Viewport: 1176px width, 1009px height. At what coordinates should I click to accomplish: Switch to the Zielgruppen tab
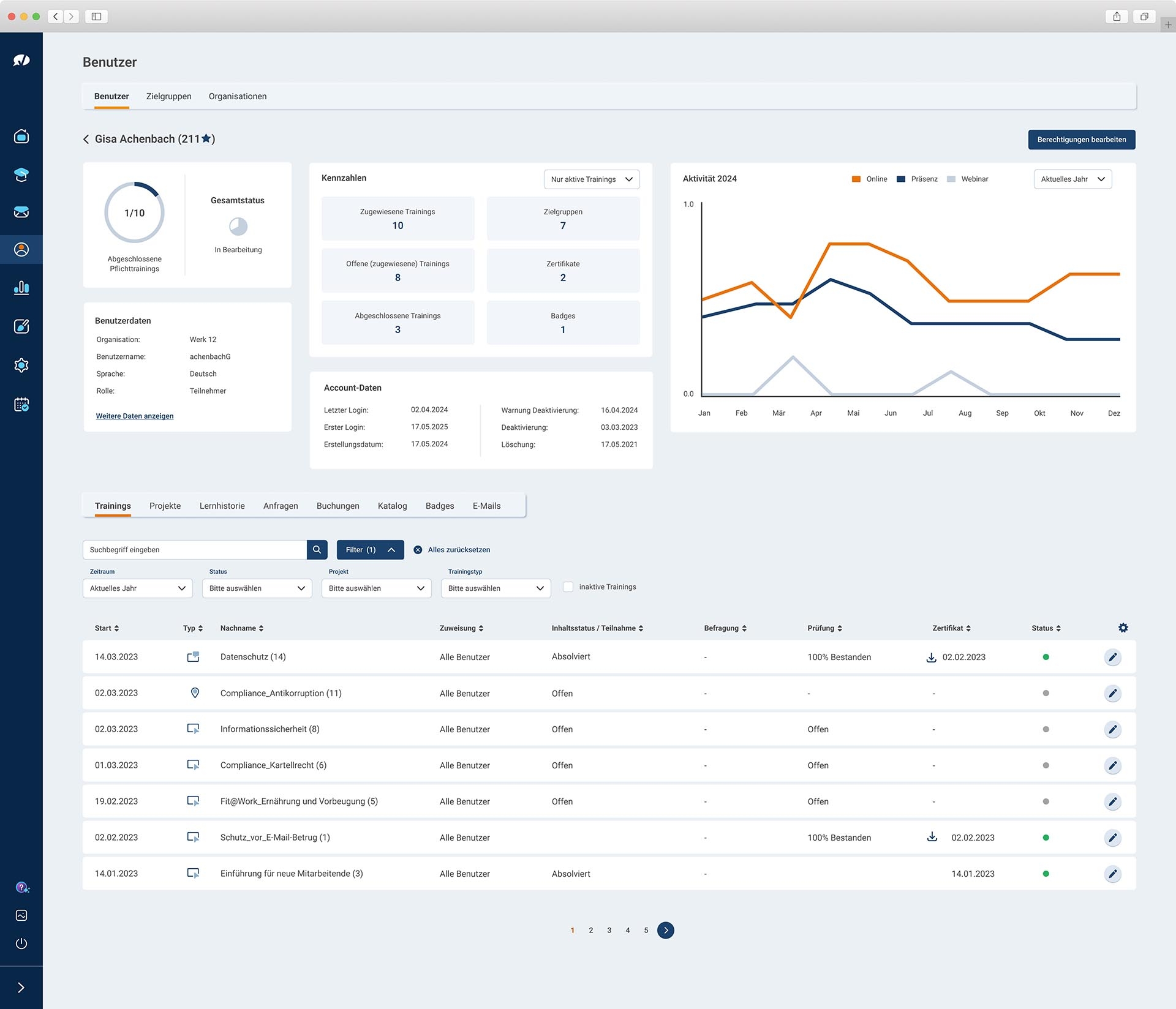pyautogui.click(x=168, y=96)
